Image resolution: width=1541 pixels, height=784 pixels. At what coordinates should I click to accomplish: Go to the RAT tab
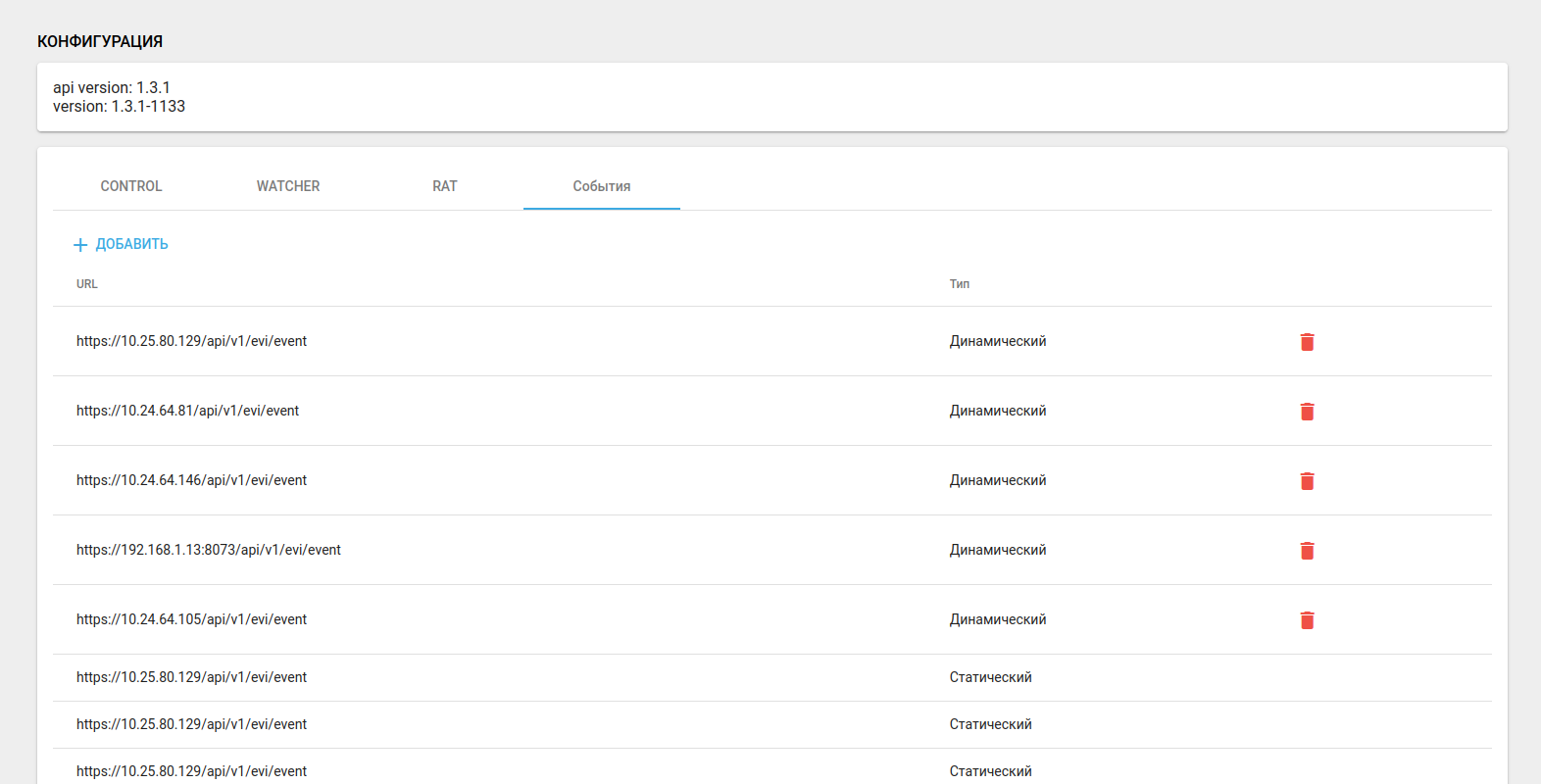click(x=445, y=186)
